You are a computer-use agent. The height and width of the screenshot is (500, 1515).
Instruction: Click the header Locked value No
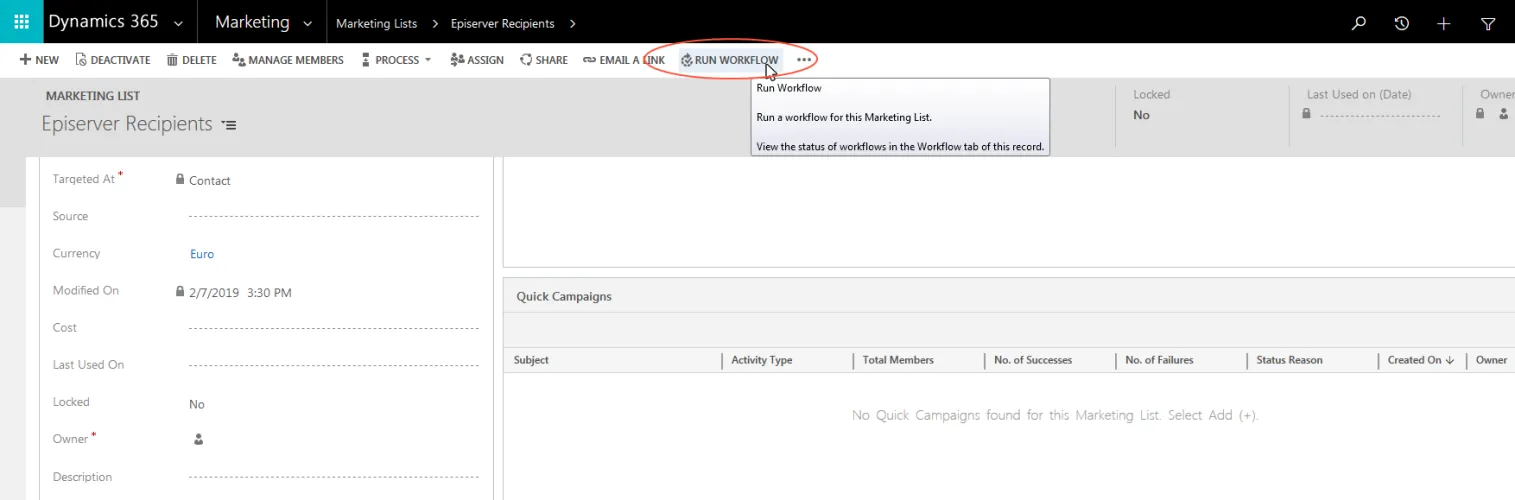tap(1141, 115)
